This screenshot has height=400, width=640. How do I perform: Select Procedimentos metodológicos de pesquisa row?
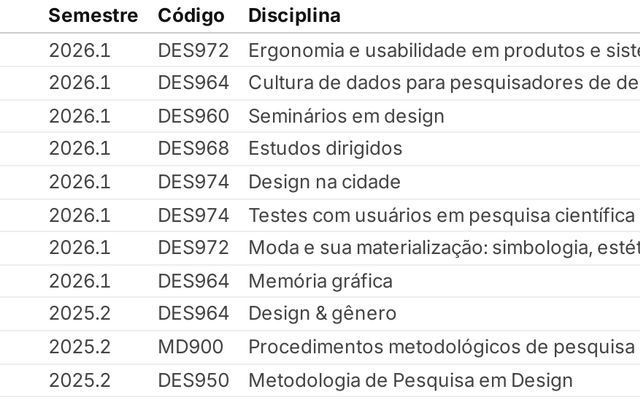(441, 347)
